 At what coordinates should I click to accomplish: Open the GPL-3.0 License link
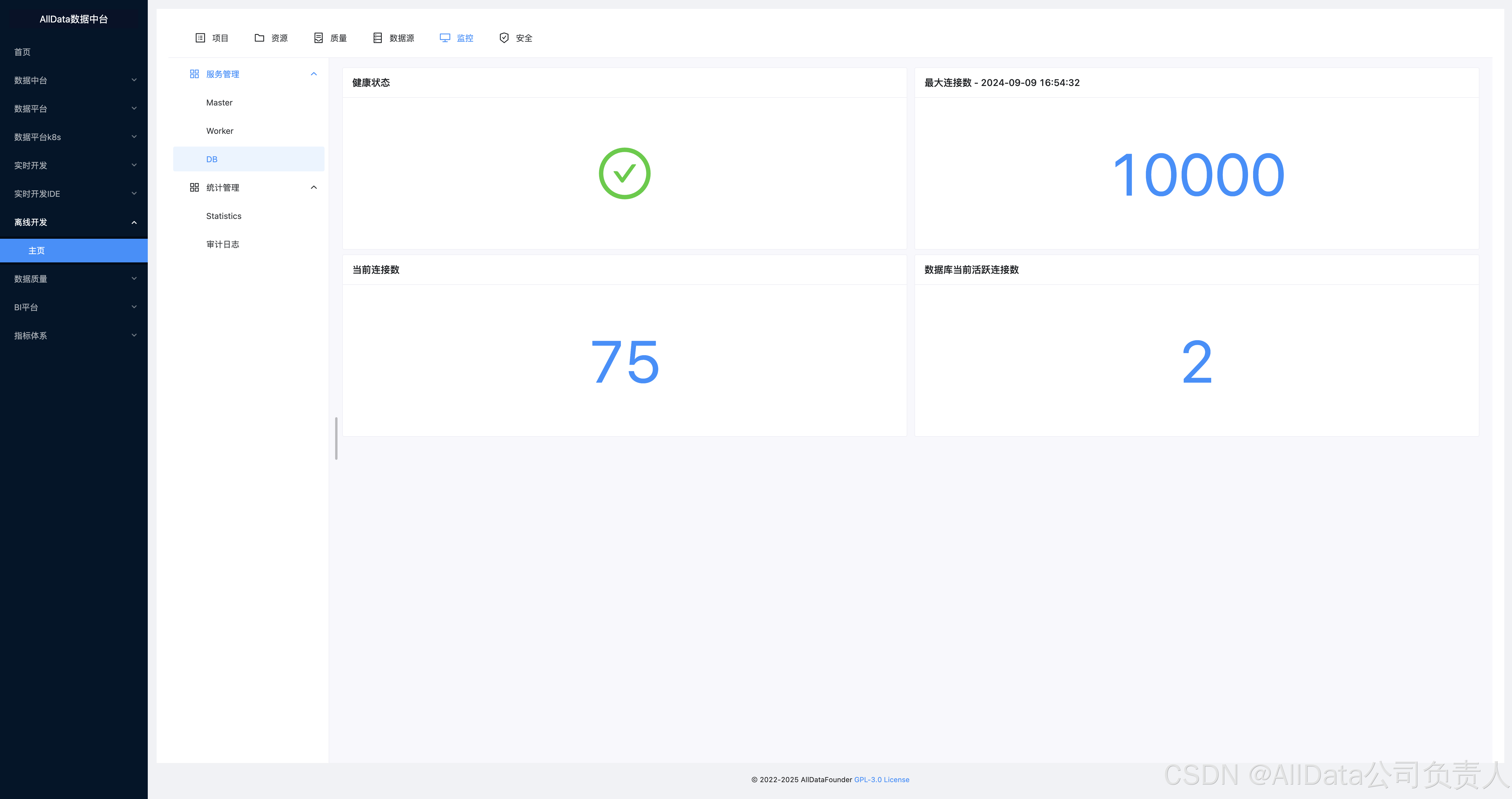tap(881, 779)
